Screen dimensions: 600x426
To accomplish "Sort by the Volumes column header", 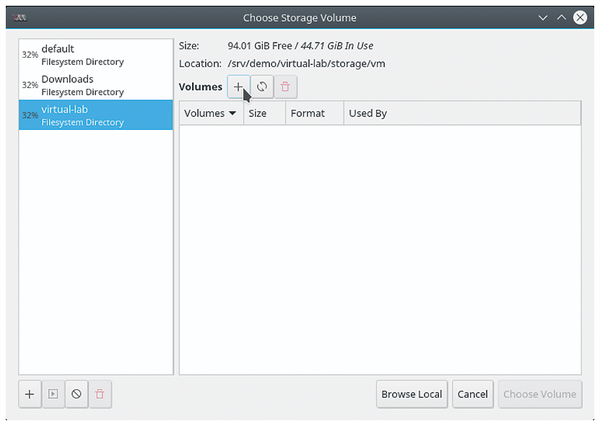I will click(211, 113).
